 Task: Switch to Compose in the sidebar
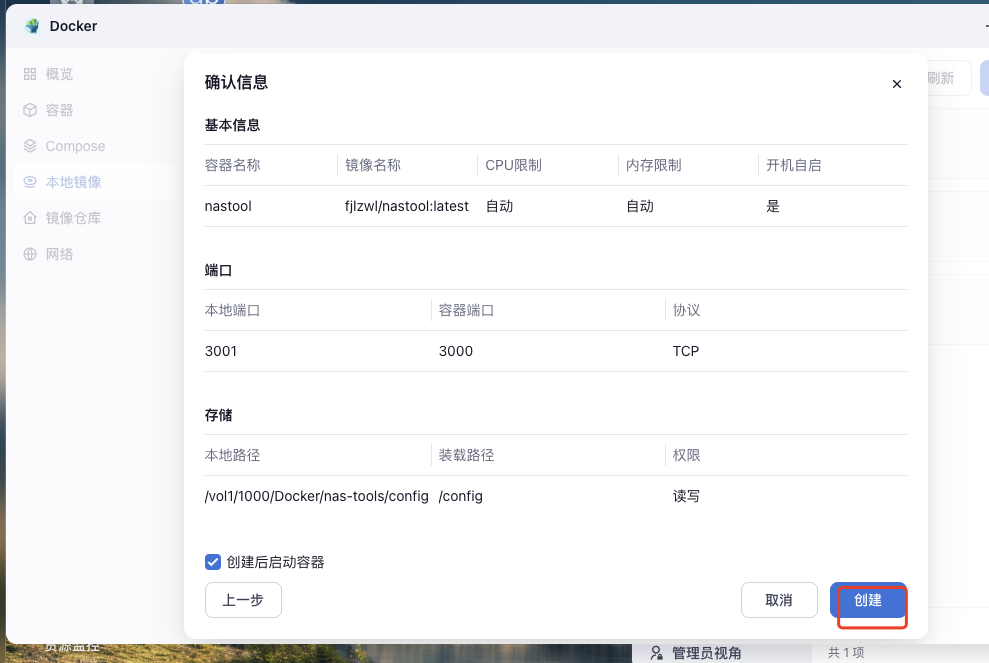click(95, 146)
